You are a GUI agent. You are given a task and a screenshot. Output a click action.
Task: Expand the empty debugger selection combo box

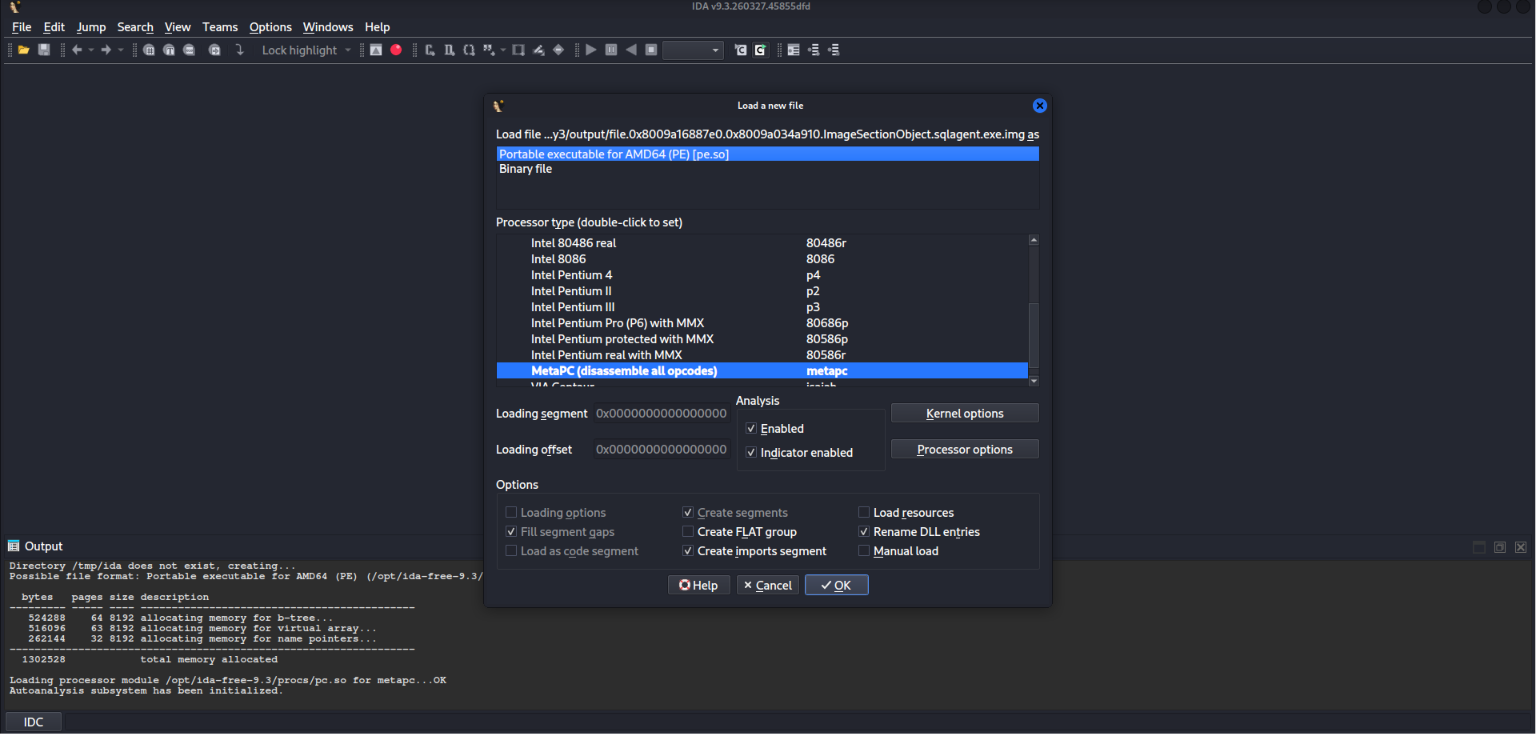click(692, 50)
